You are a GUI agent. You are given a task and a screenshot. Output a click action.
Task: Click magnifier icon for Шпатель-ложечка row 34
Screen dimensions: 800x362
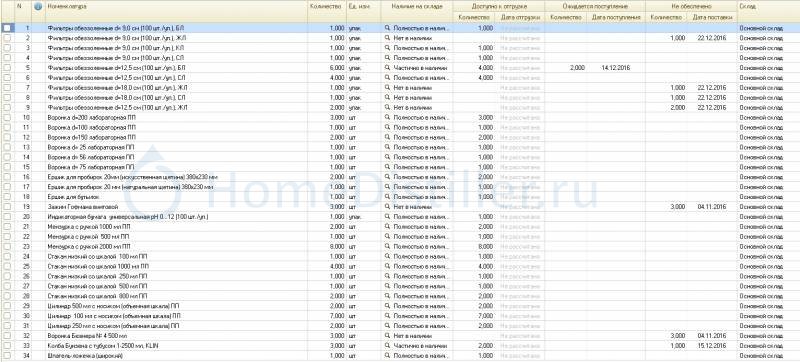click(x=387, y=356)
